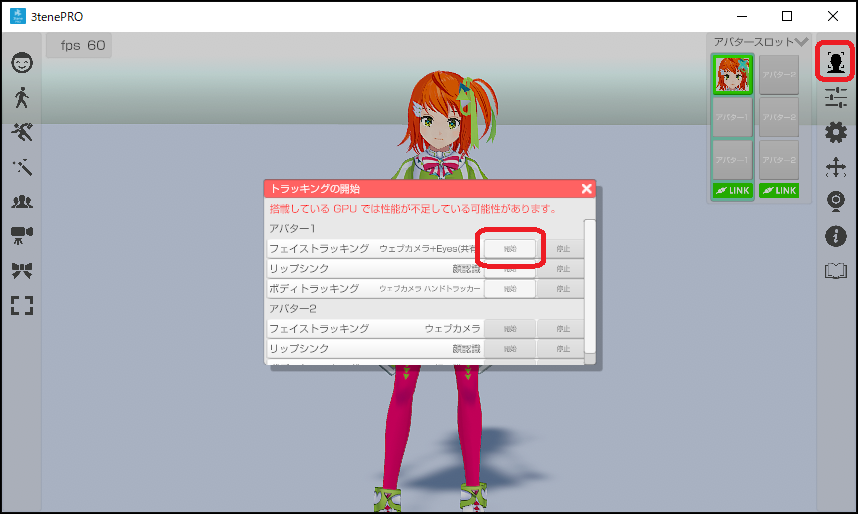Collapse the アバタースロット panel chevron

(801, 42)
